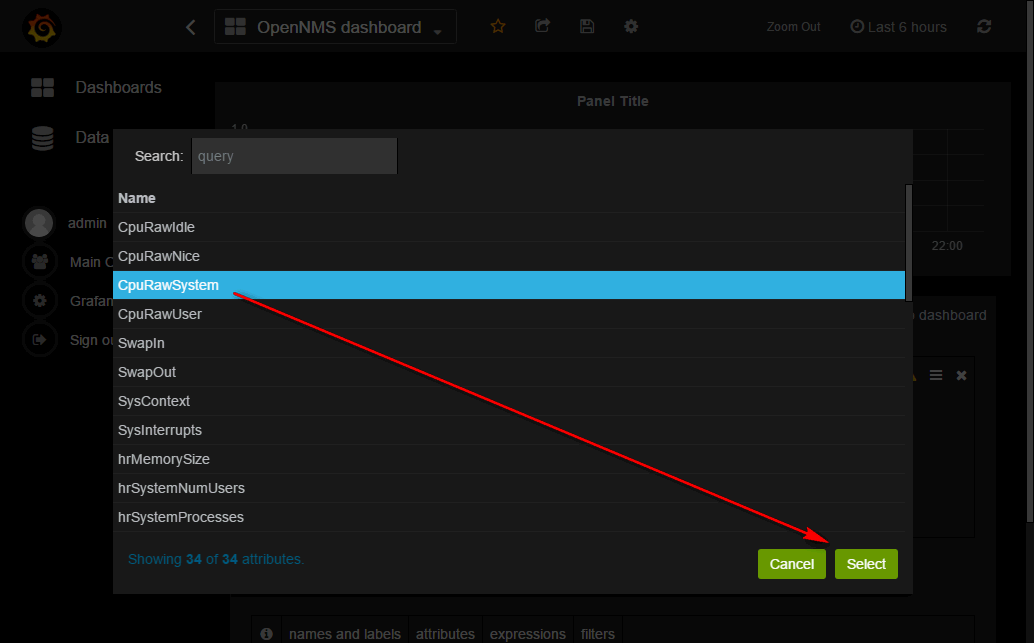Click Zoom Out
Image resolution: width=1034 pixels, height=643 pixels.
[x=793, y=27]
